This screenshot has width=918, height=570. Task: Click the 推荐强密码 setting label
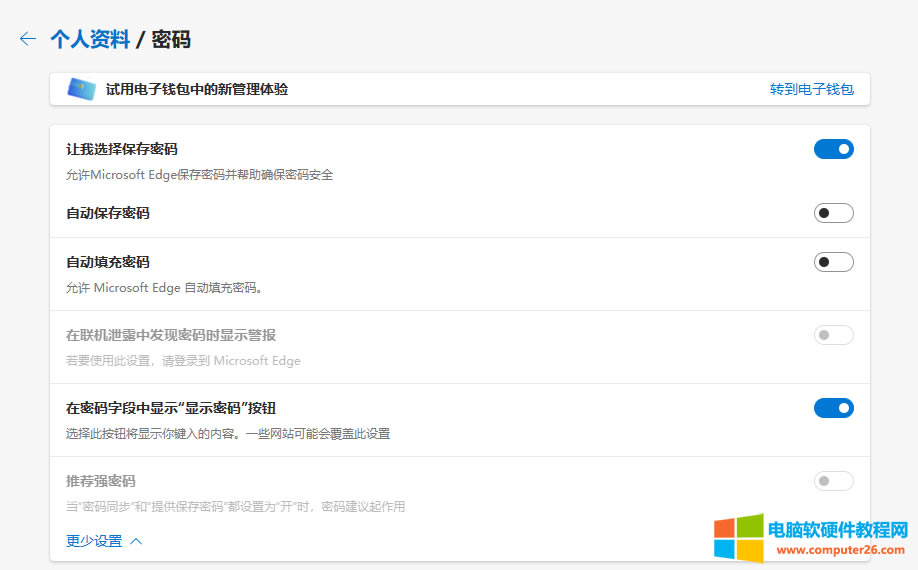tap(101, 481)
